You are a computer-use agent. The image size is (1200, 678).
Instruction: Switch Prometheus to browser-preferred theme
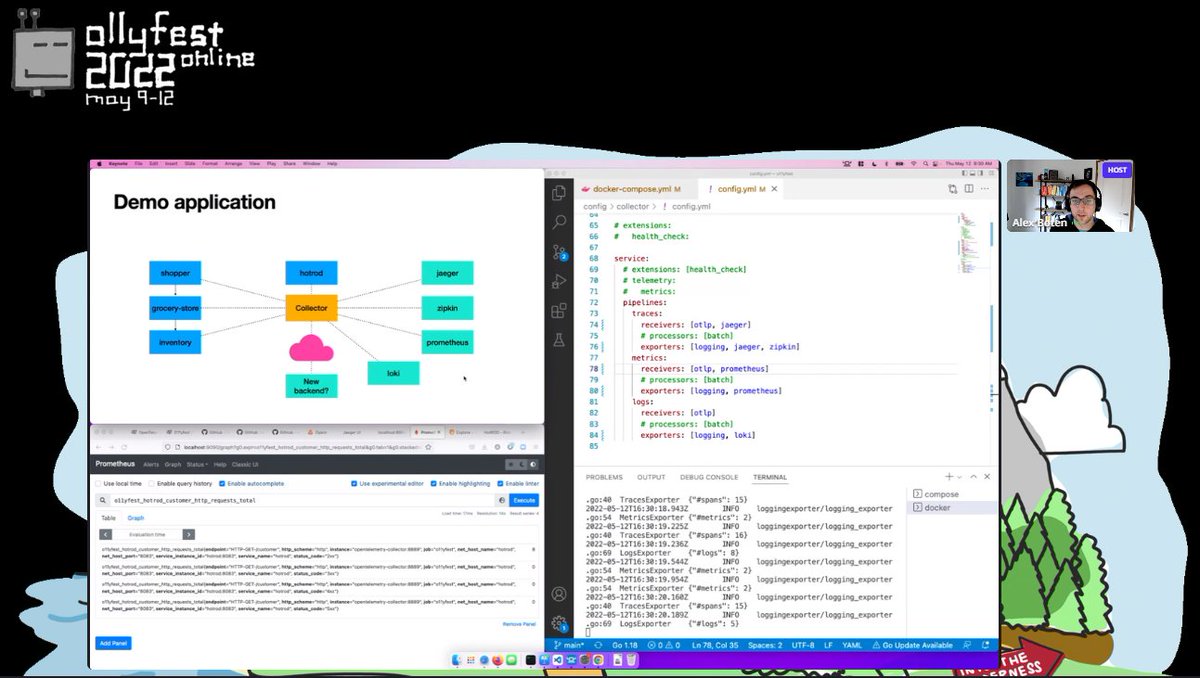(x=533, y=465)
